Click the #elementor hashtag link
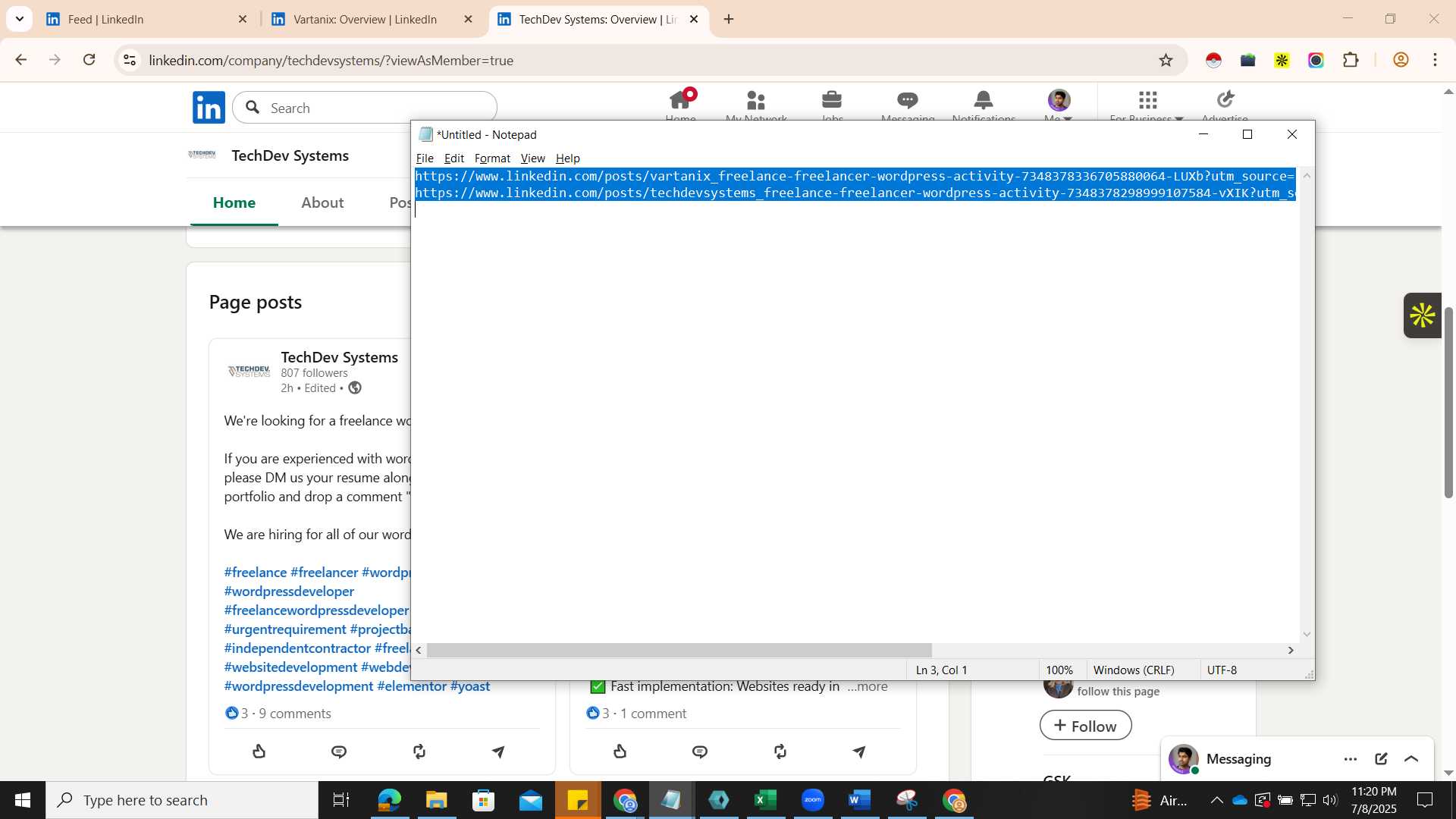 412,686
